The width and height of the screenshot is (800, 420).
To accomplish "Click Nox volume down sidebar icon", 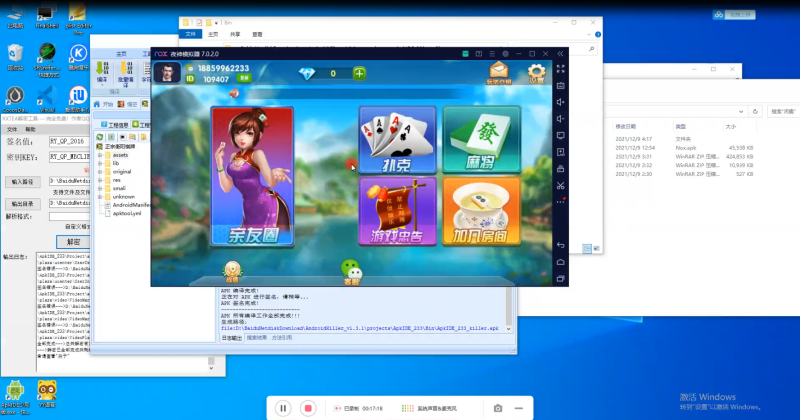I will (x=560, y=118).
